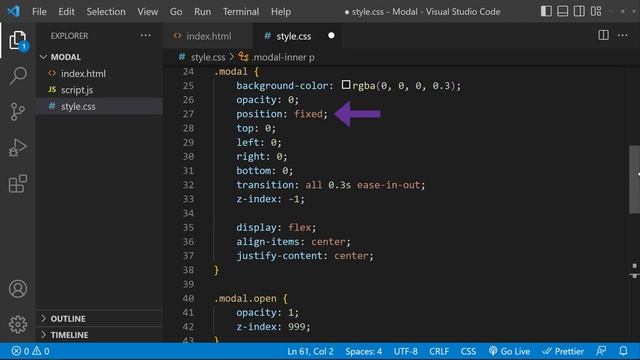
Task: Open the rgba color swatch picker
Action: click(346, 84)
